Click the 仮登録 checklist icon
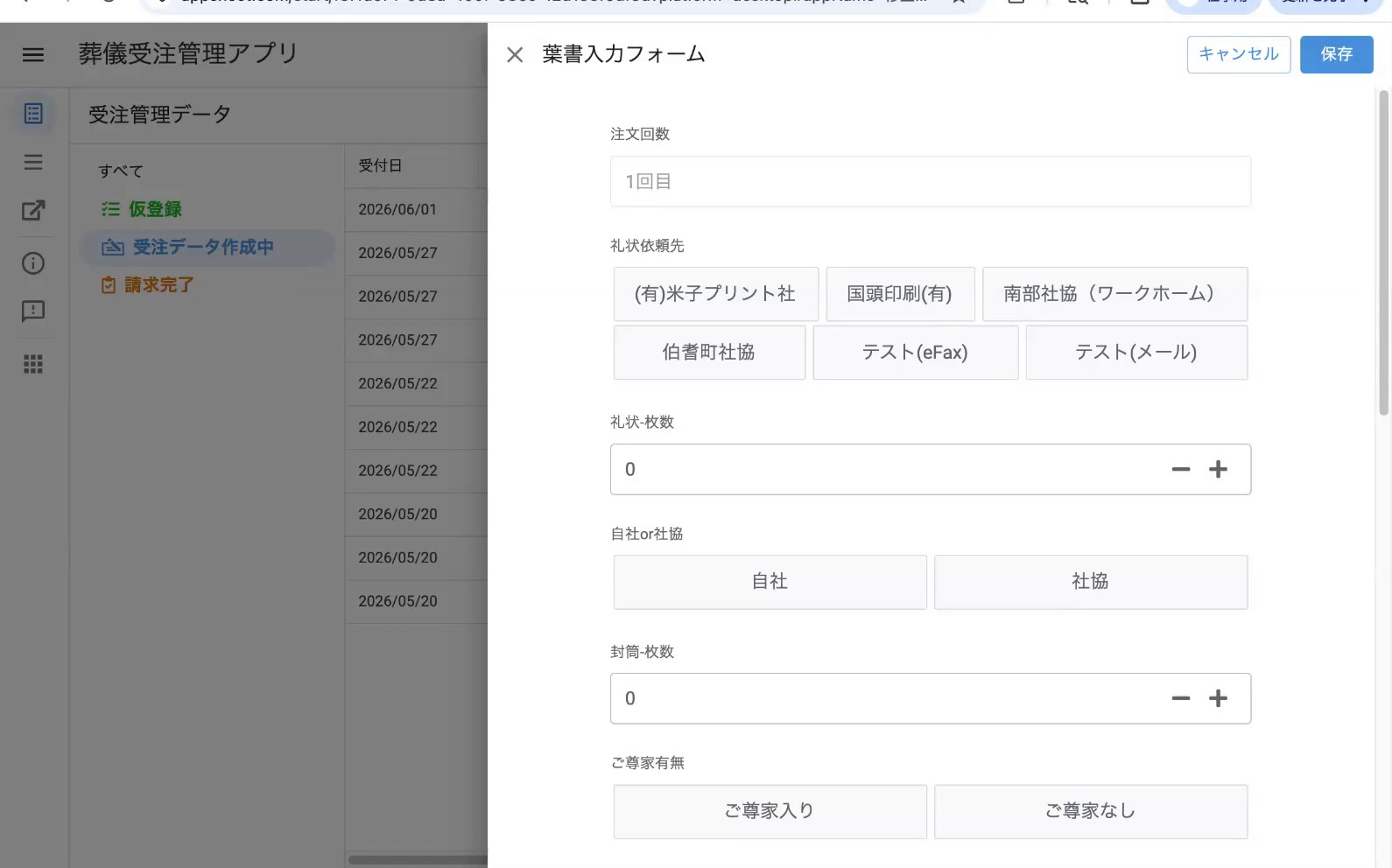The height and width of the screenshot is (868, 1392). click(110, 209)
